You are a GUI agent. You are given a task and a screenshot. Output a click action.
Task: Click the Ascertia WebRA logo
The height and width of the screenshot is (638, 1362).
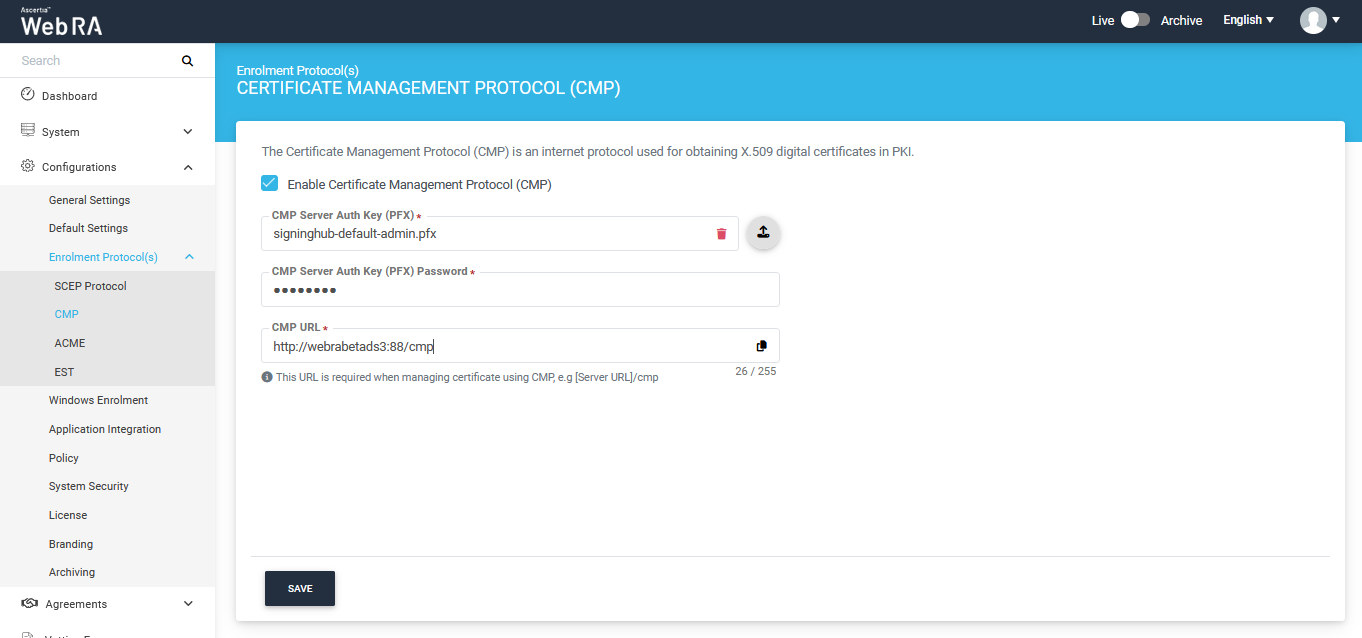(61, 22)
